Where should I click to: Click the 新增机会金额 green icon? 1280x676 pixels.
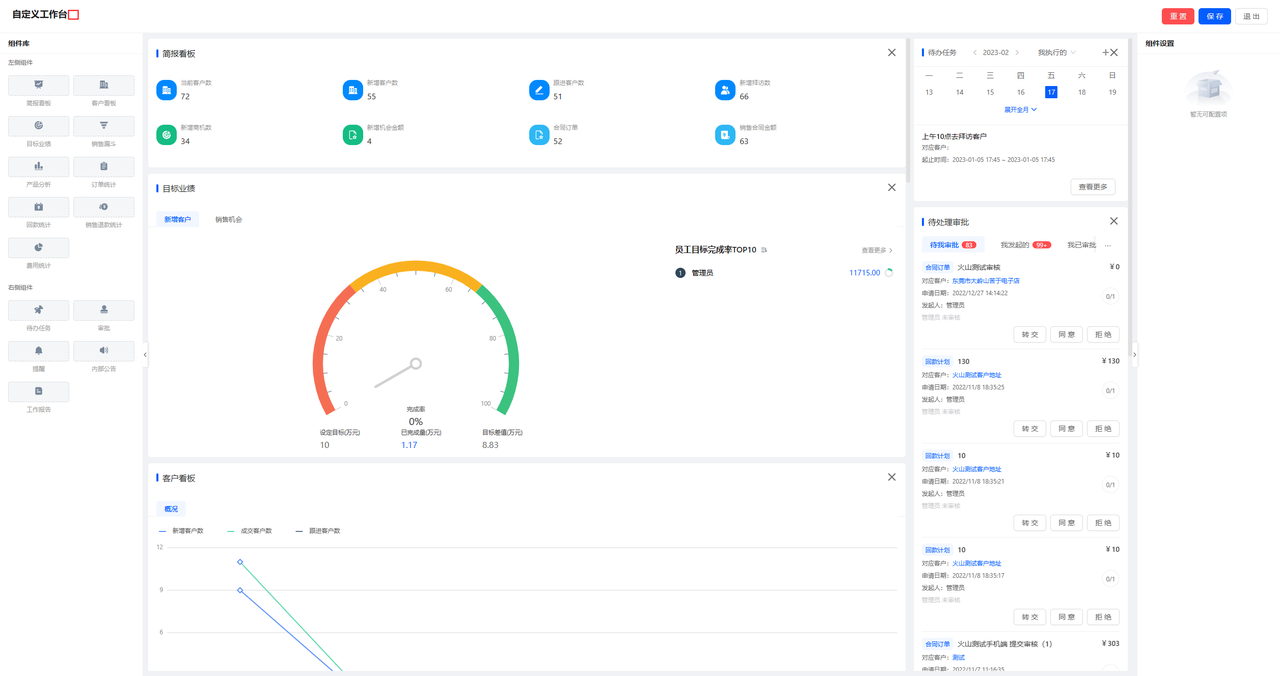352,134
